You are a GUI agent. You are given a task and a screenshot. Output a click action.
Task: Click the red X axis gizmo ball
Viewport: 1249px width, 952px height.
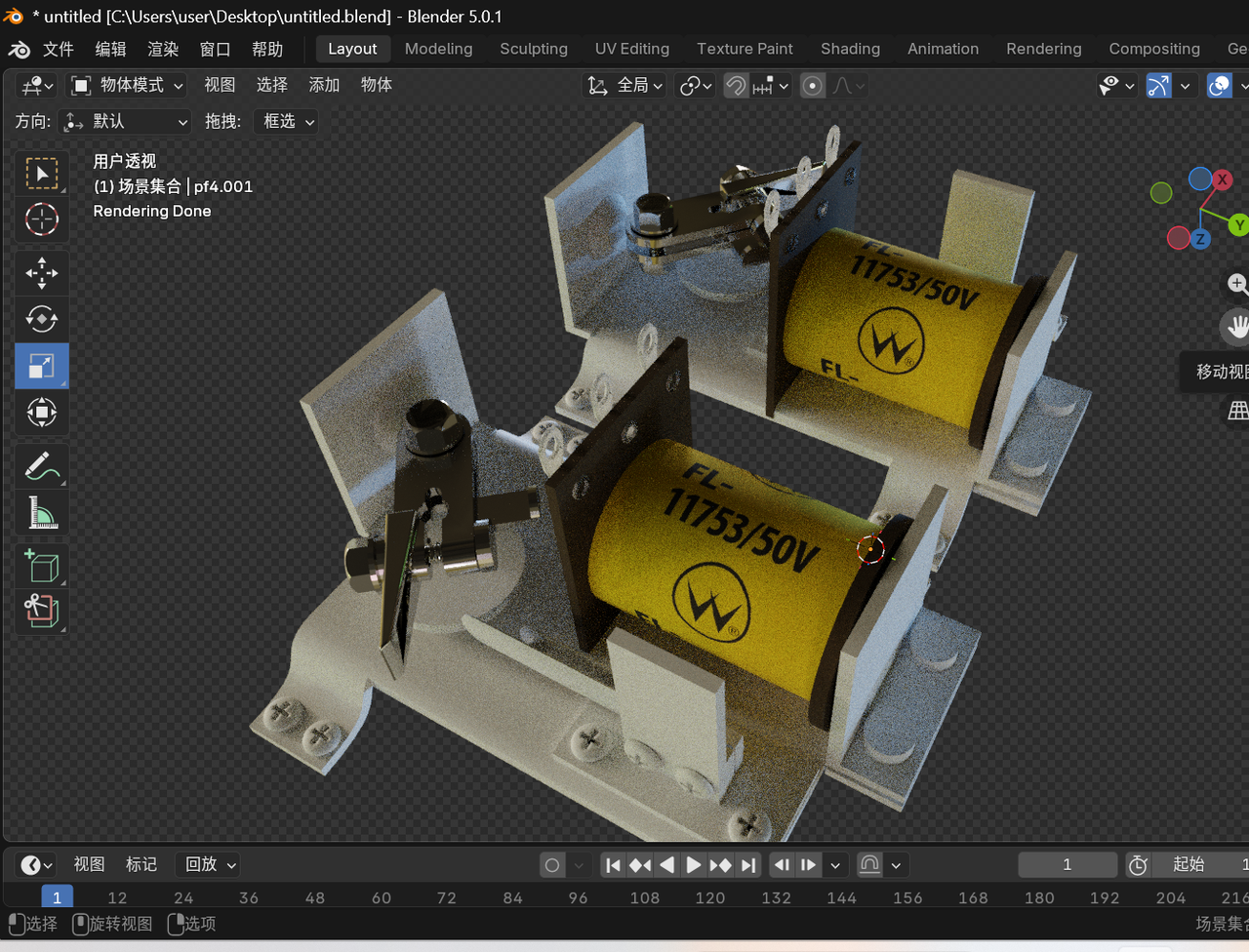[1222, 179]
